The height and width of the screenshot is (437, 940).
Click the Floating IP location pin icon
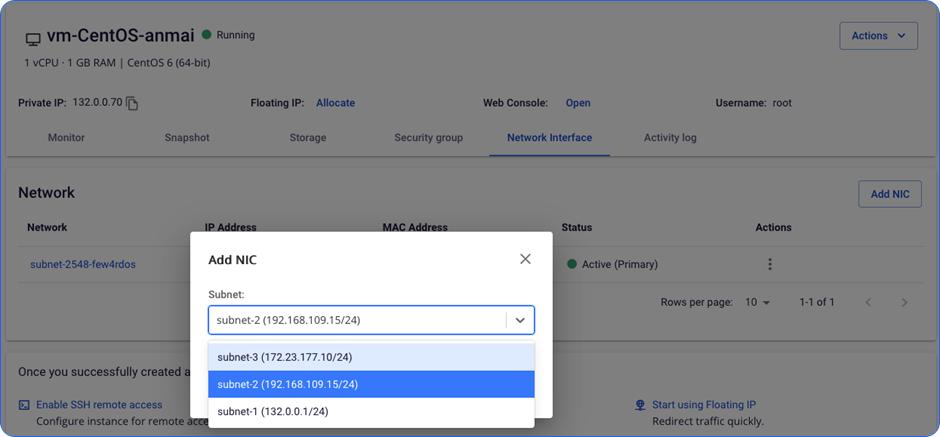point(640,405)
